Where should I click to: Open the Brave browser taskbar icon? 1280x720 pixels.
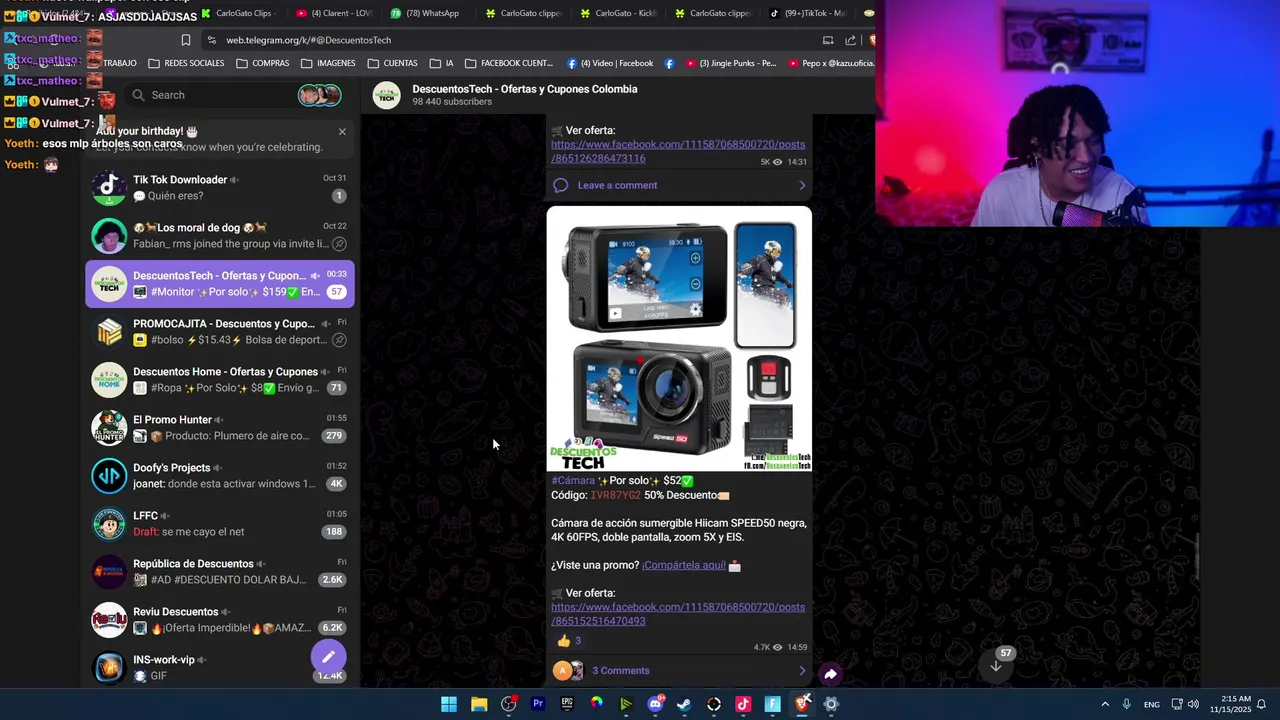click(x=802, y=704)
